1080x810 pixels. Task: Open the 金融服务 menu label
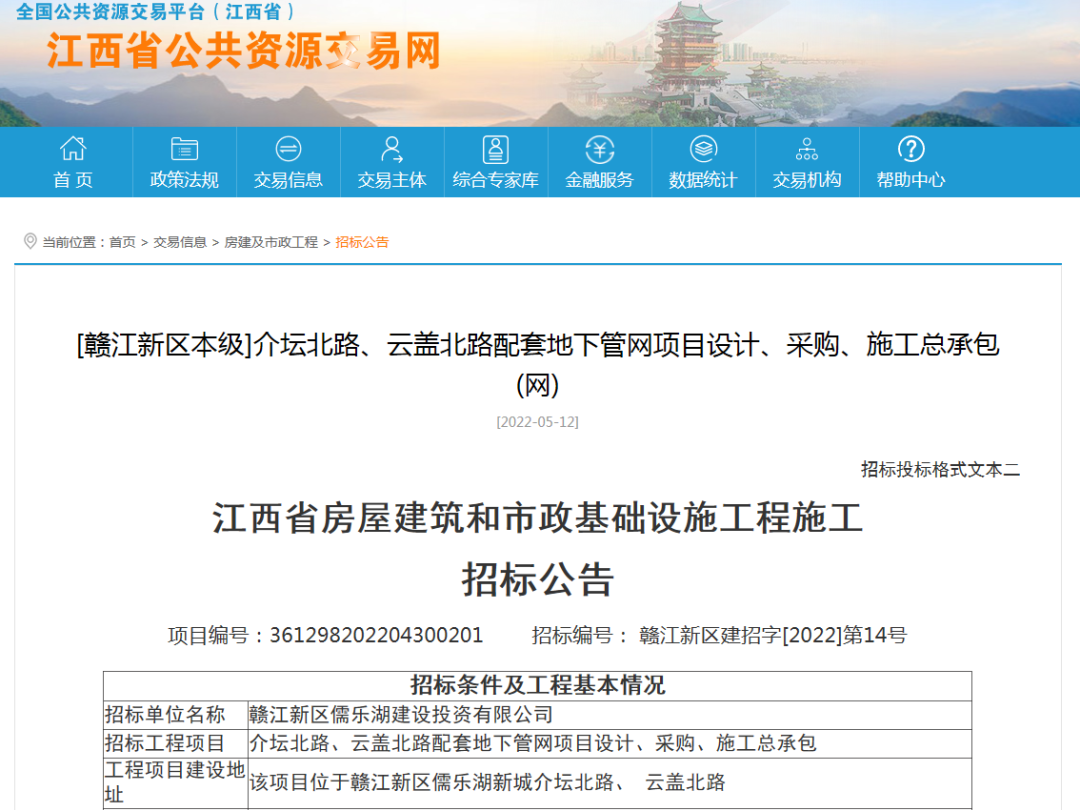coord(599,180)
